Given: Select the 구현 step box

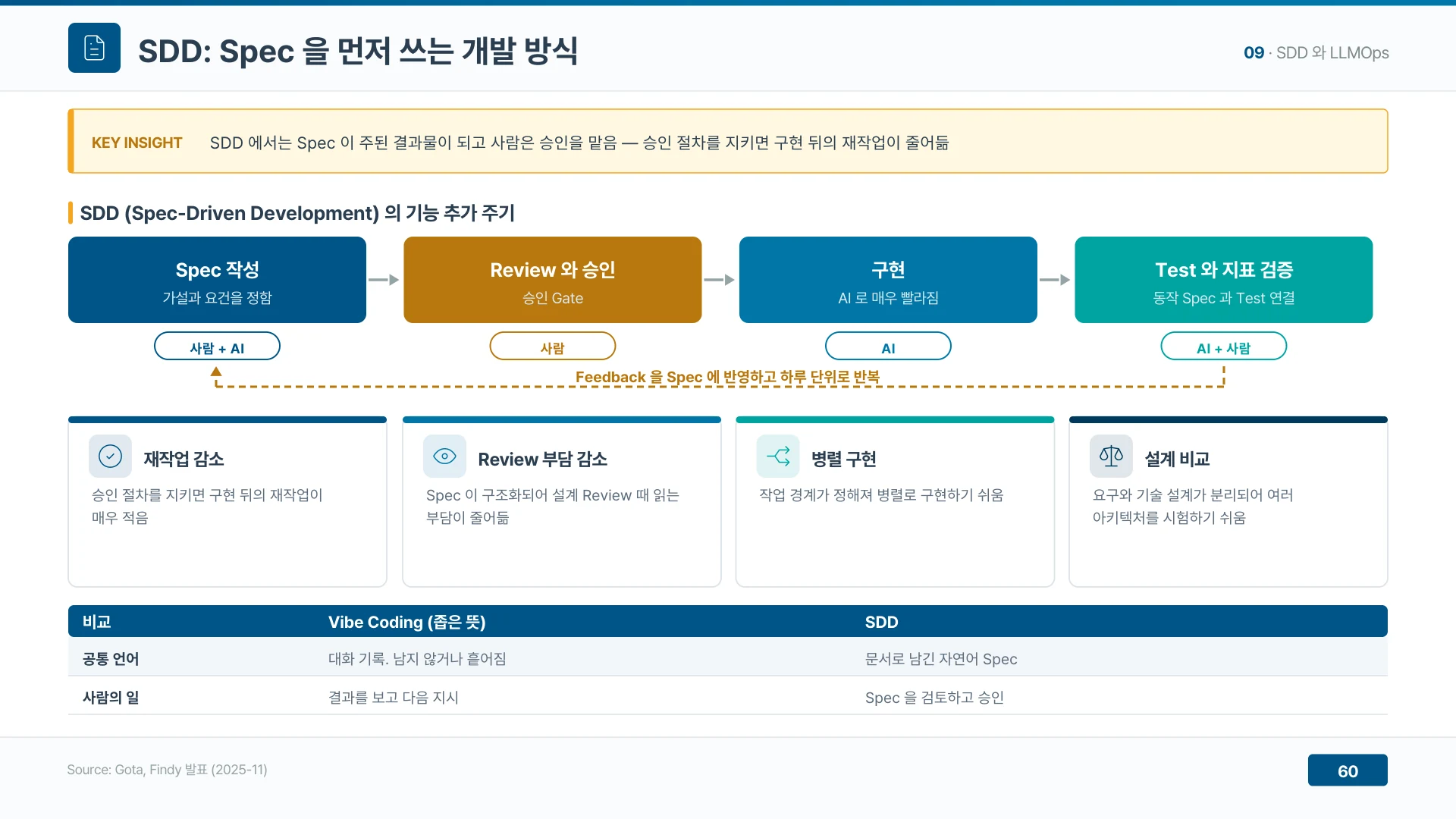Looking at the screenshot, I should click(x=888, y=280).
